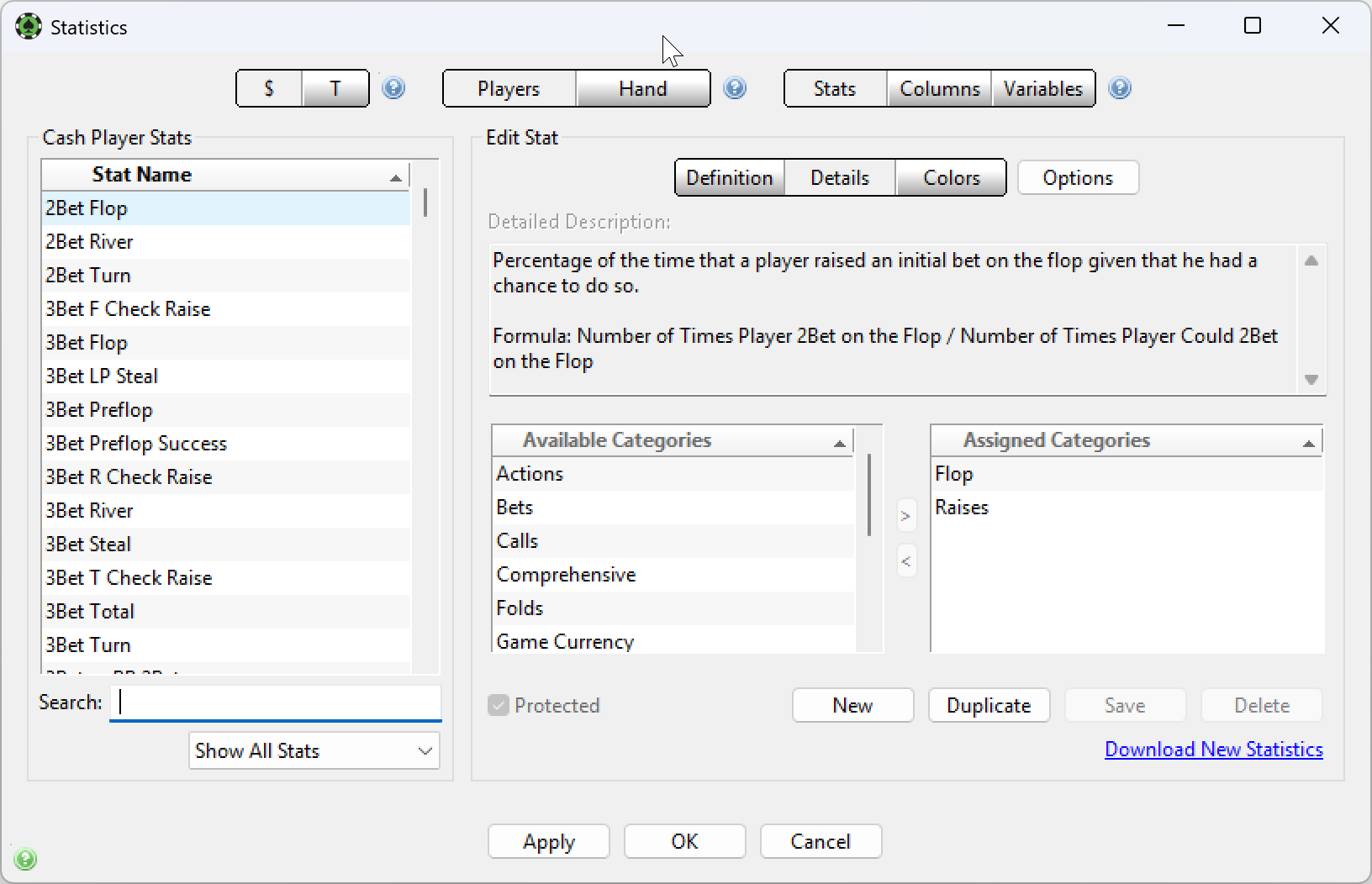Sort the Assigned Categories column header
Screen dimensions: 1372x884
1127,440
